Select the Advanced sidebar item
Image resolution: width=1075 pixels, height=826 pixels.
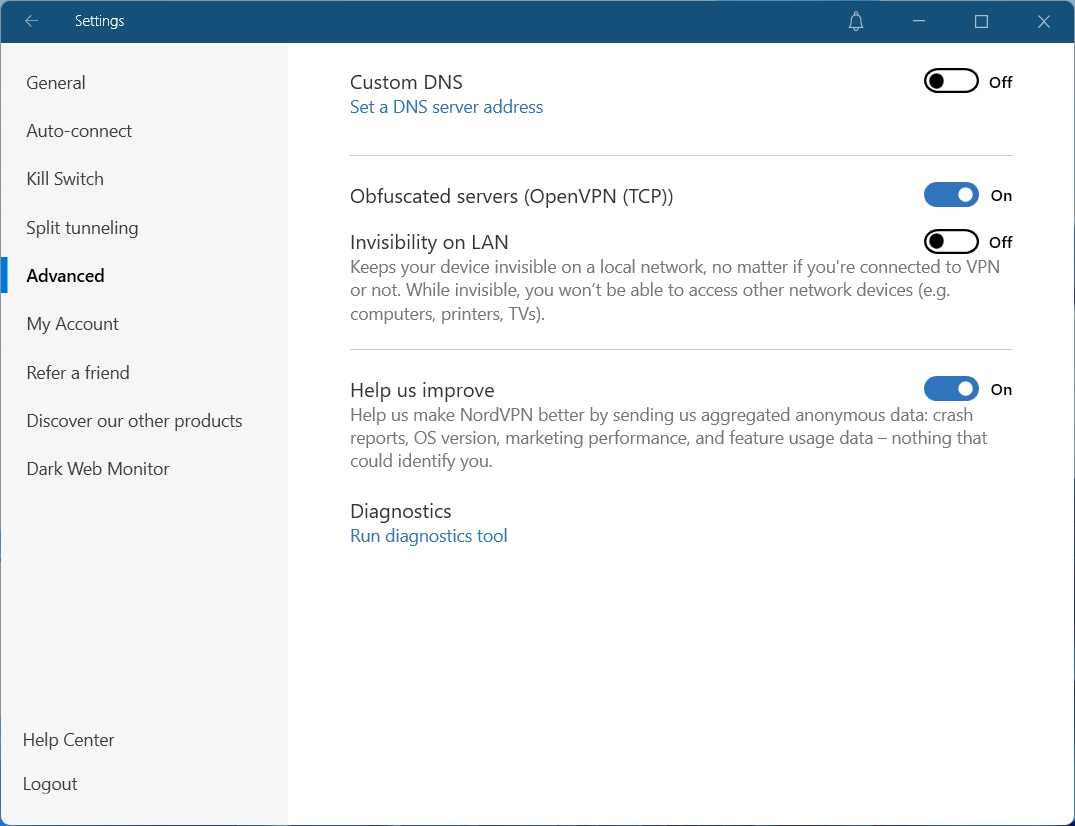[65, 276]
